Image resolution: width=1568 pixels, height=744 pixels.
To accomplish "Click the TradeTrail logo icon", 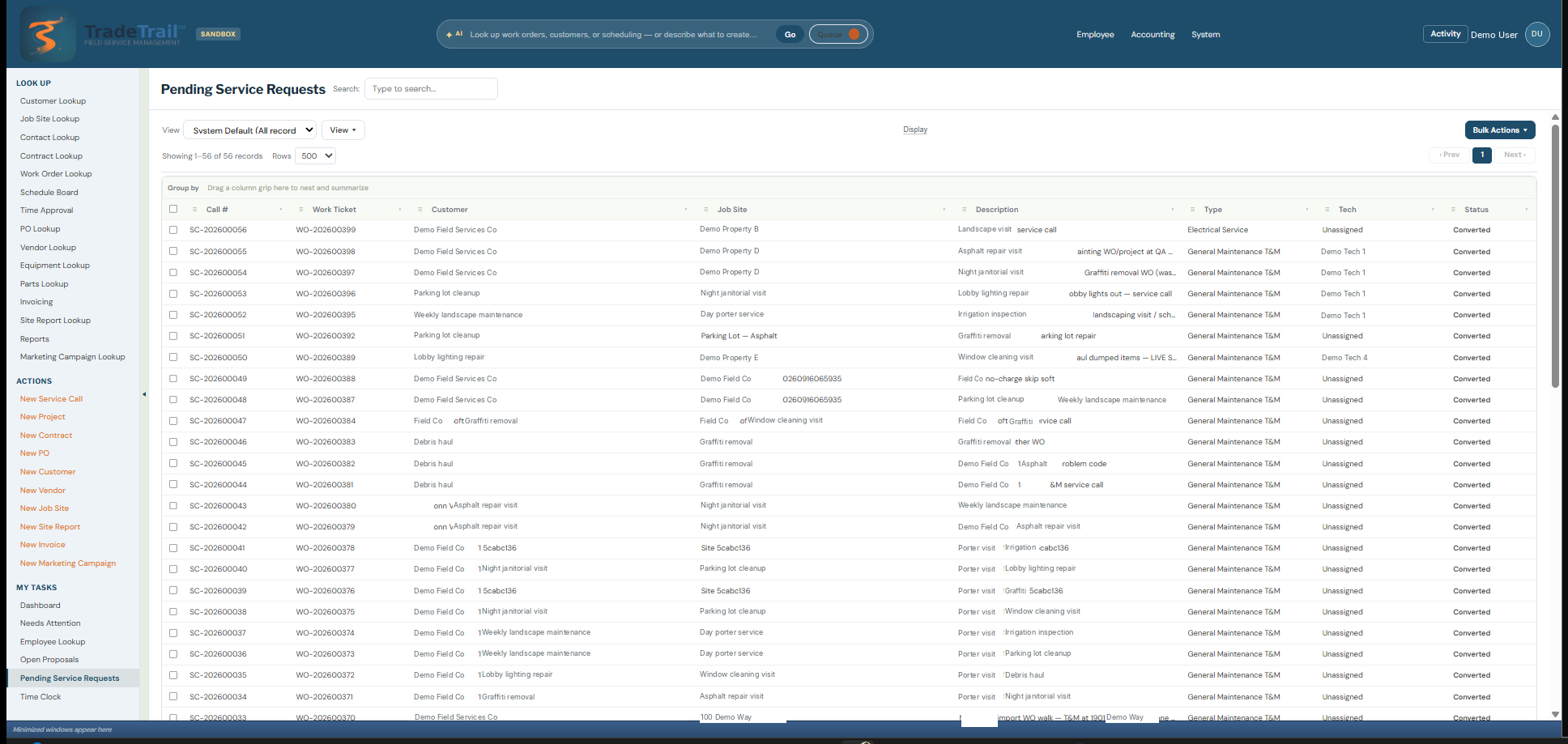I will click(48, 34).
